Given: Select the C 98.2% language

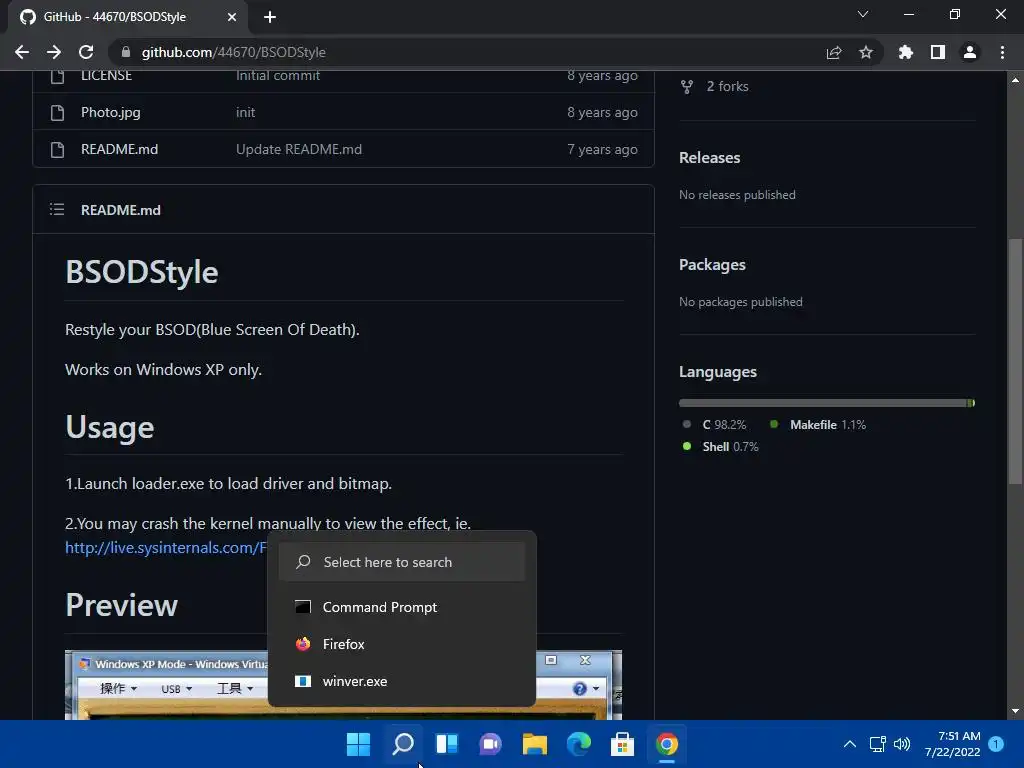Looking at the screenshot, I should (x=724, y=424).
